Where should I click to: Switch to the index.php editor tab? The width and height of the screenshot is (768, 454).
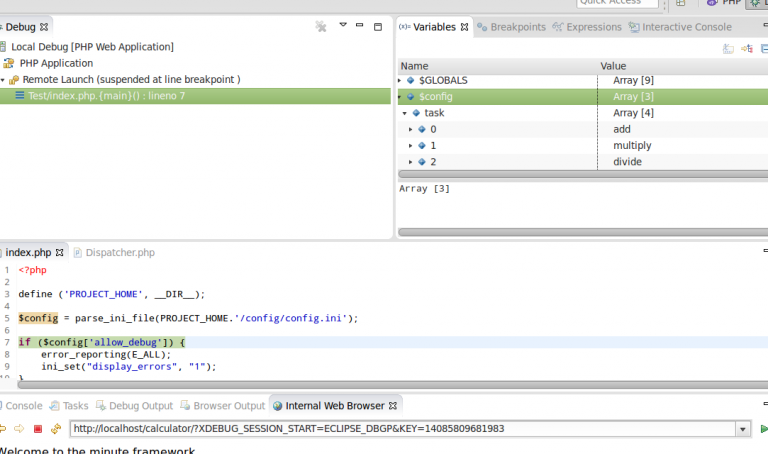point(28,252)
